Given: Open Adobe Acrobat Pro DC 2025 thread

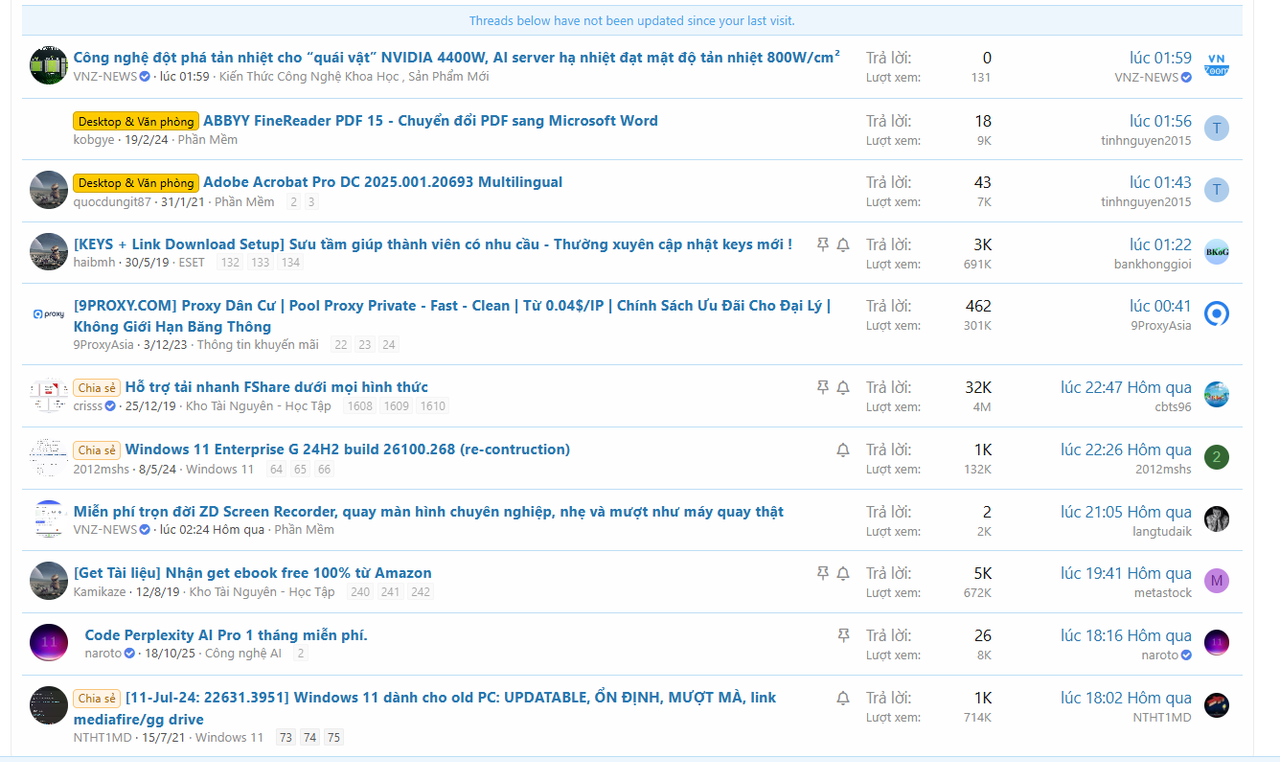Looking at the screenshot, I should tap(383, 182).
